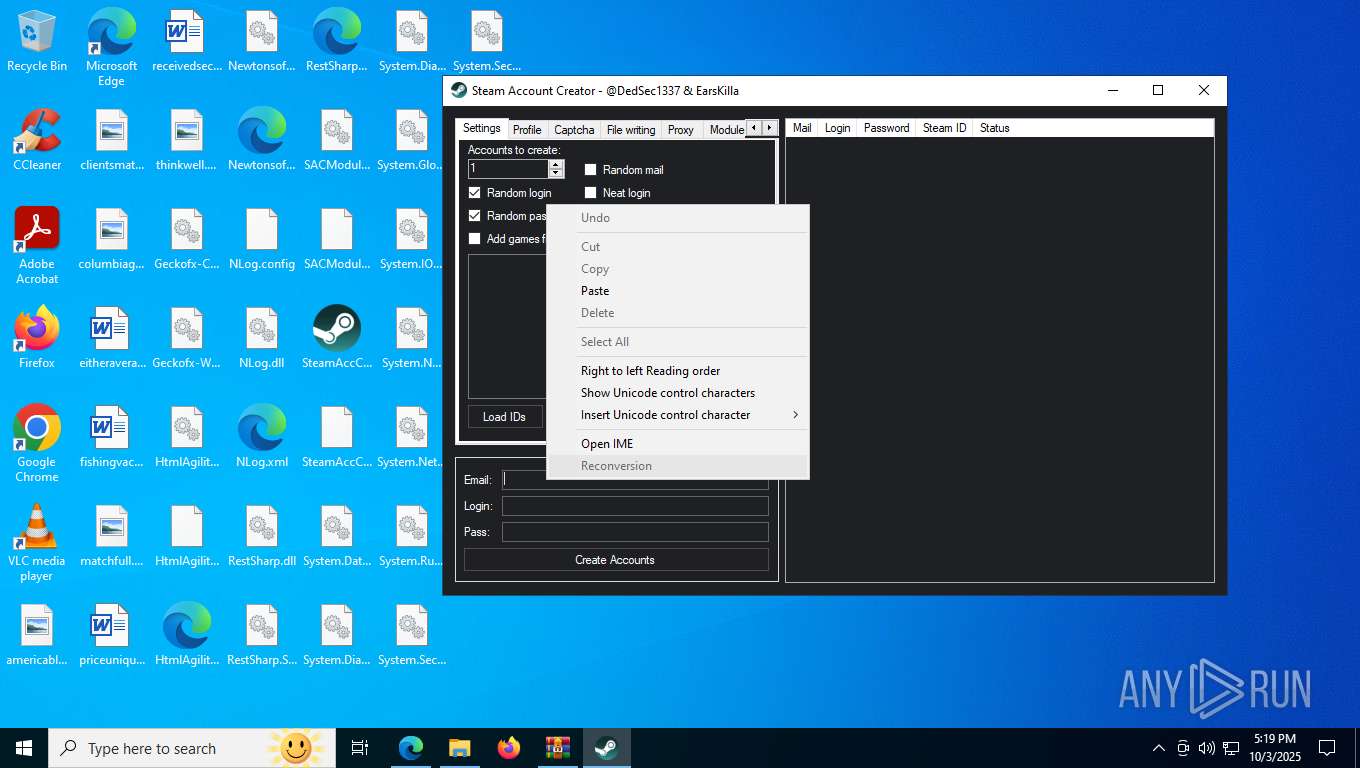Image resolution: width=1360 pixels, height=768 pixels.
Task: Uncheck the Random pass checkbox
Action: point(475,216)
